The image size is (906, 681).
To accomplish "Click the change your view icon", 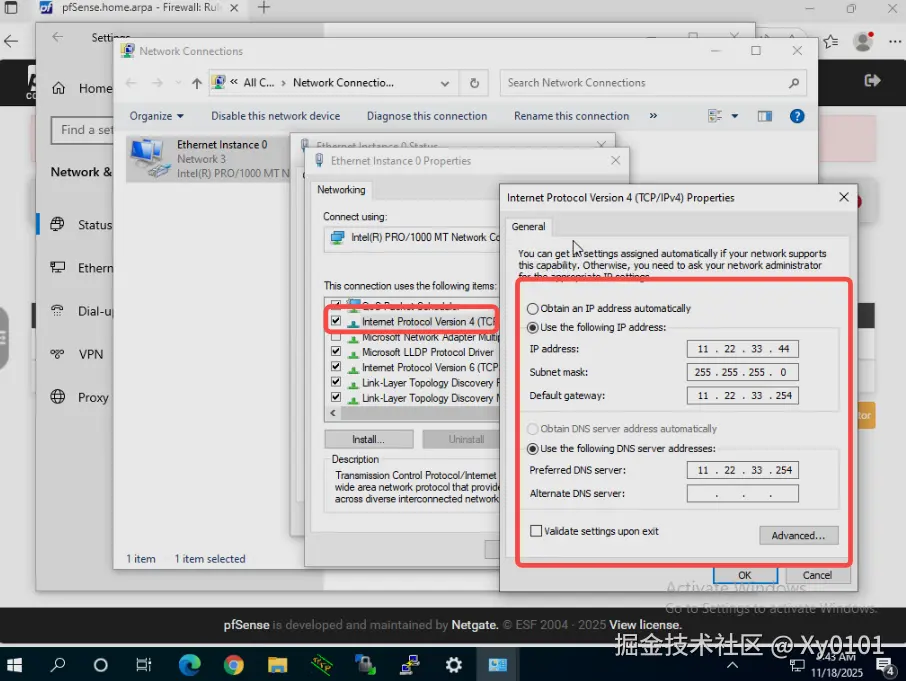I will click(x=715, y=116).
